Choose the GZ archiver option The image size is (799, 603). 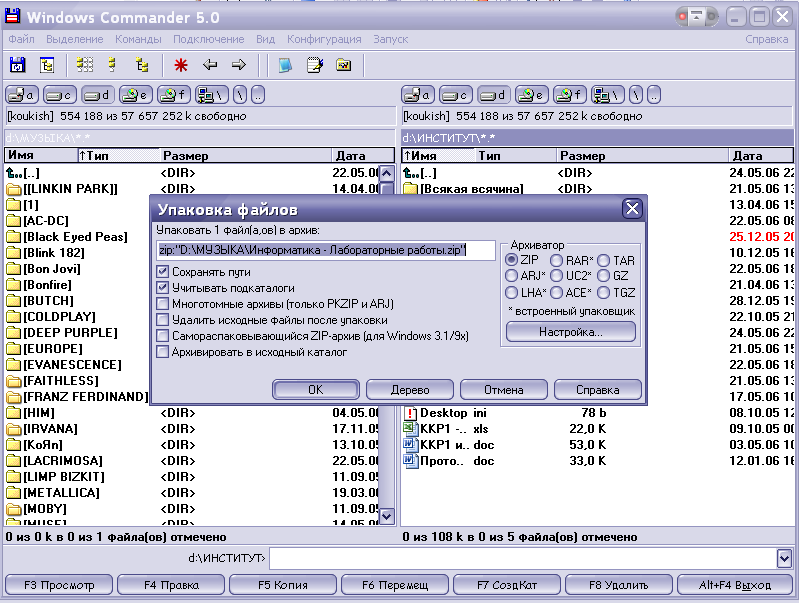point(603,276)
